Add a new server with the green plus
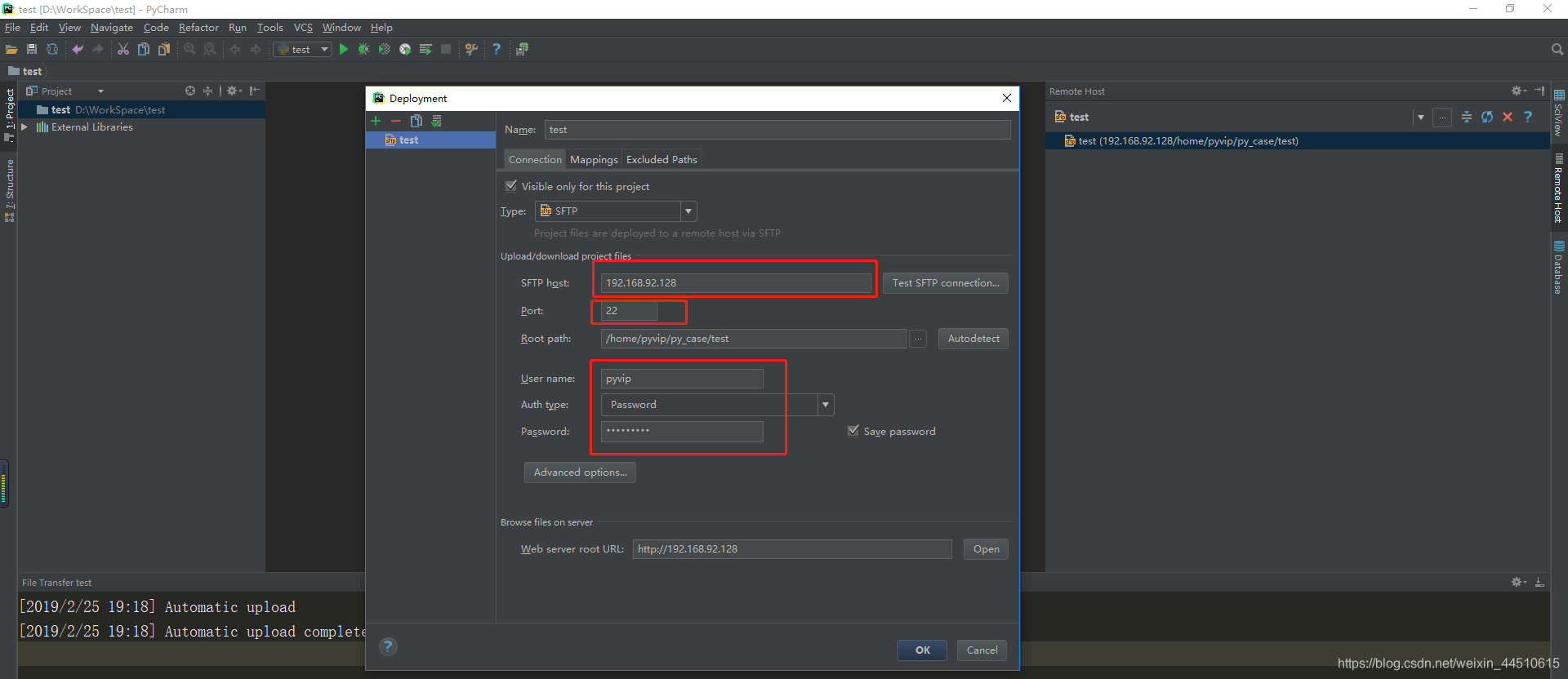Viewport: 1568px width, 679px height. (376, 121)
